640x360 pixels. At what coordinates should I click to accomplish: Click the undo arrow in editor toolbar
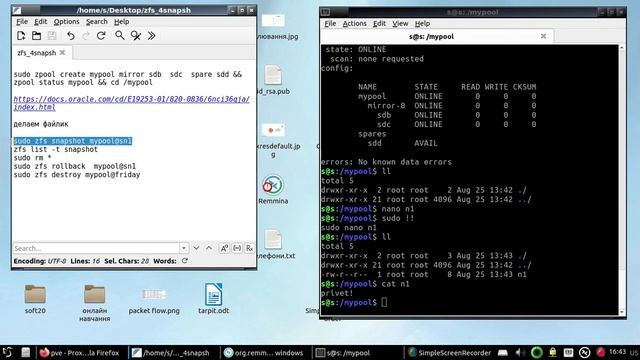pyautogui.click(x=71, y=36)
